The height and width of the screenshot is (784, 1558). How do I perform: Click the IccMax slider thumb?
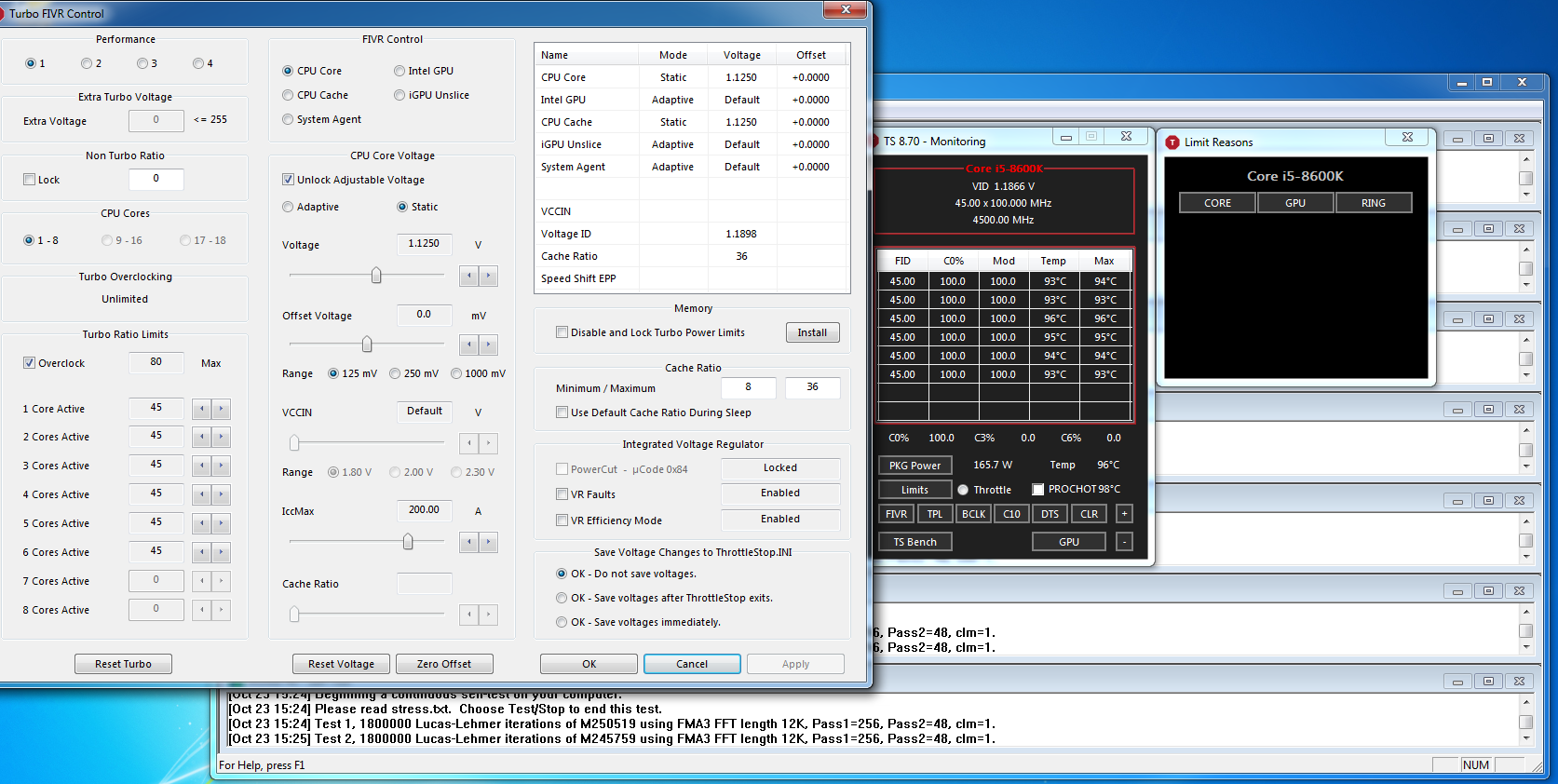(408, 542)
